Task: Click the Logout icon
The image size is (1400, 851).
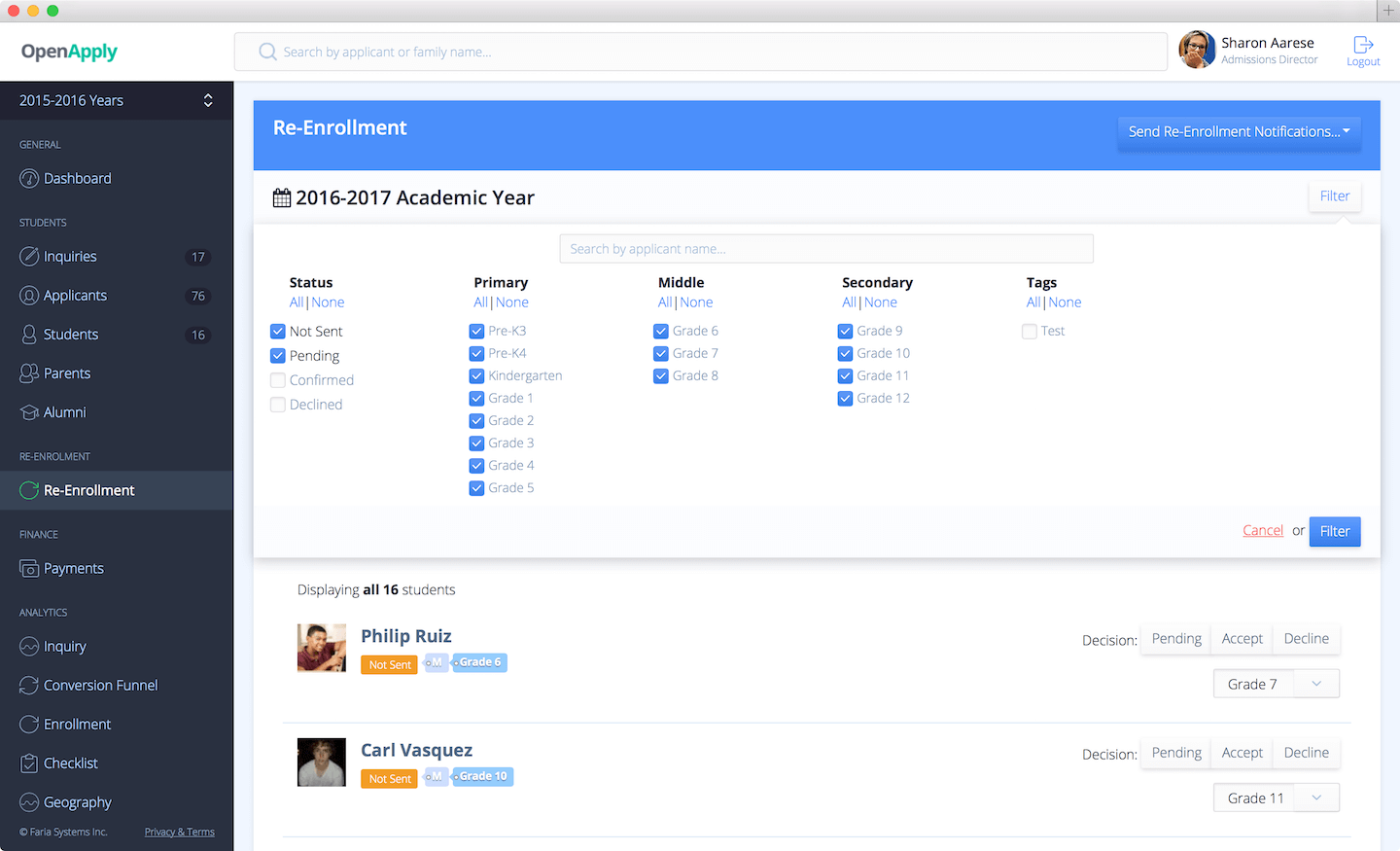Action: point(1363,46)
